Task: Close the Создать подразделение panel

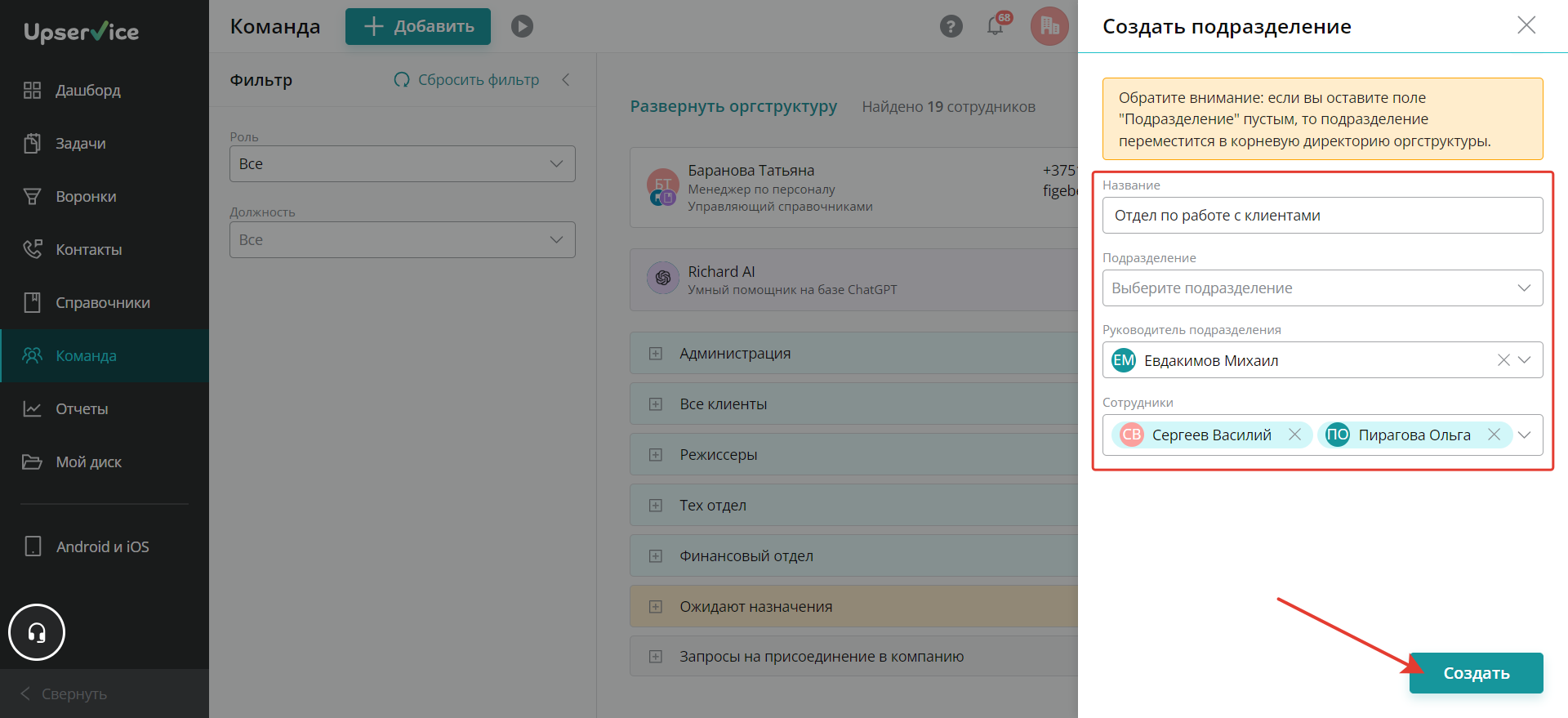Action: pyautogui.click(x=1526, y=25)
